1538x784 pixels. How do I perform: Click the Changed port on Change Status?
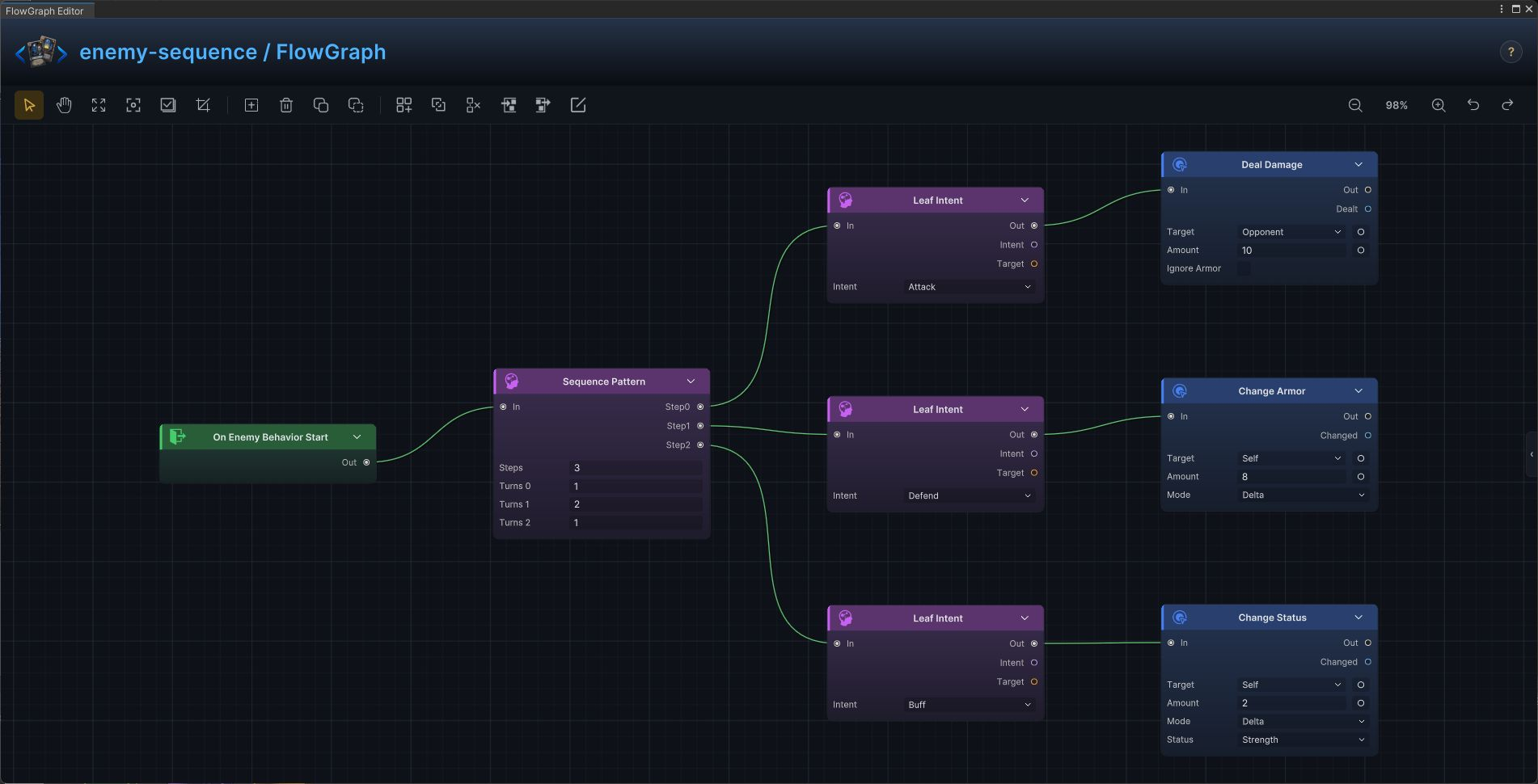tap(1368, 662)
